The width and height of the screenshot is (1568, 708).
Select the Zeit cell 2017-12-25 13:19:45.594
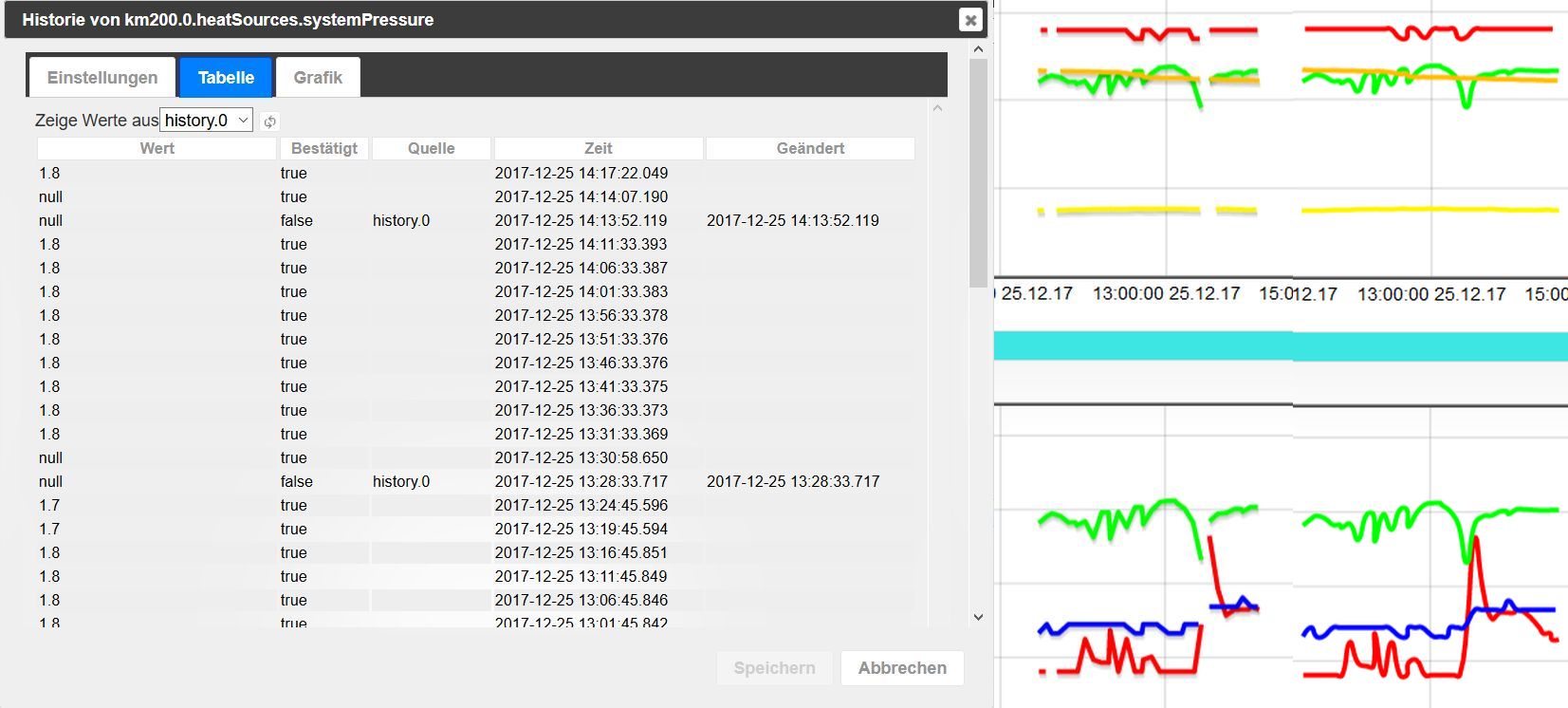click(x=581, y=529)
